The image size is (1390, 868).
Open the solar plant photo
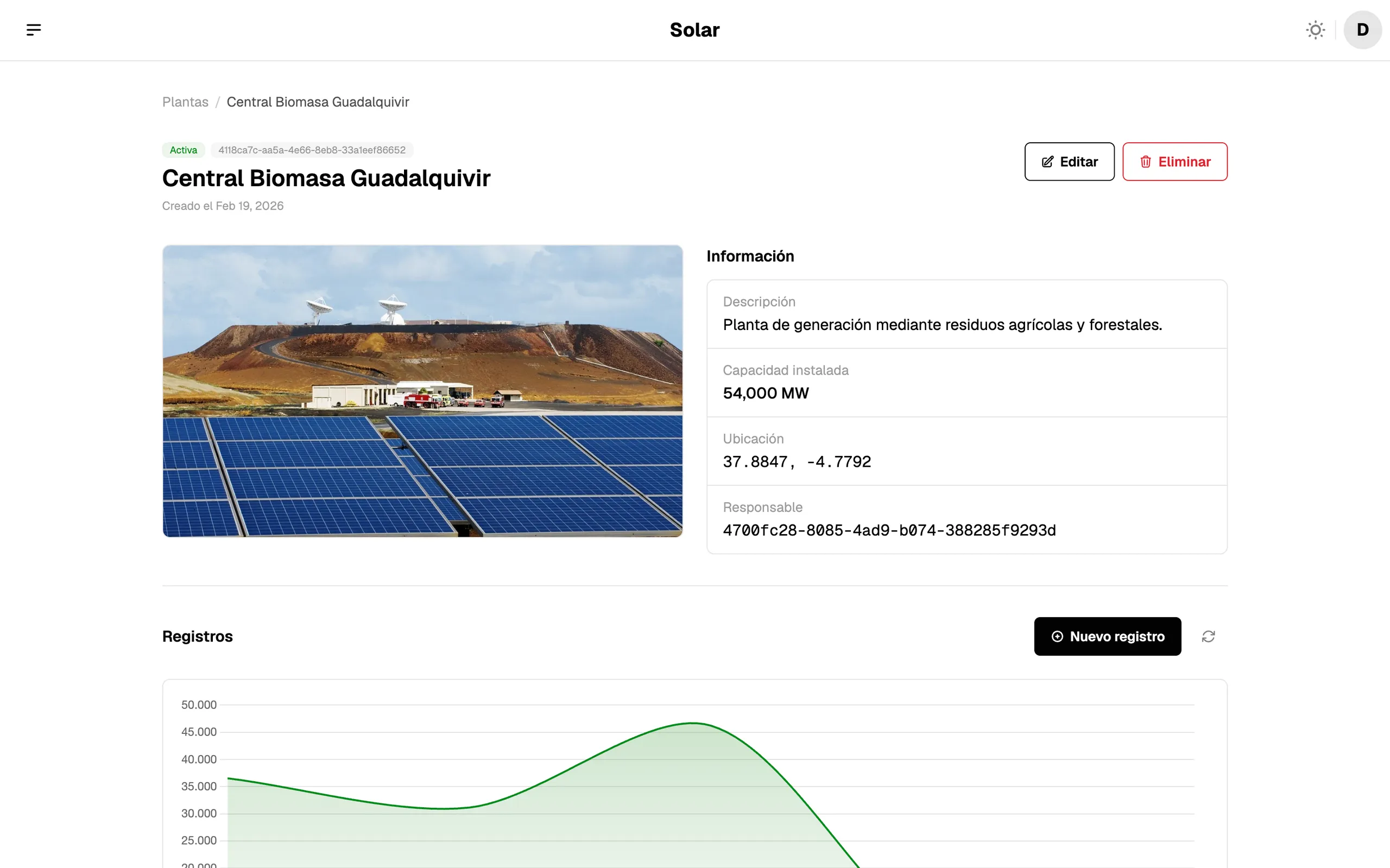coord(422,391)
